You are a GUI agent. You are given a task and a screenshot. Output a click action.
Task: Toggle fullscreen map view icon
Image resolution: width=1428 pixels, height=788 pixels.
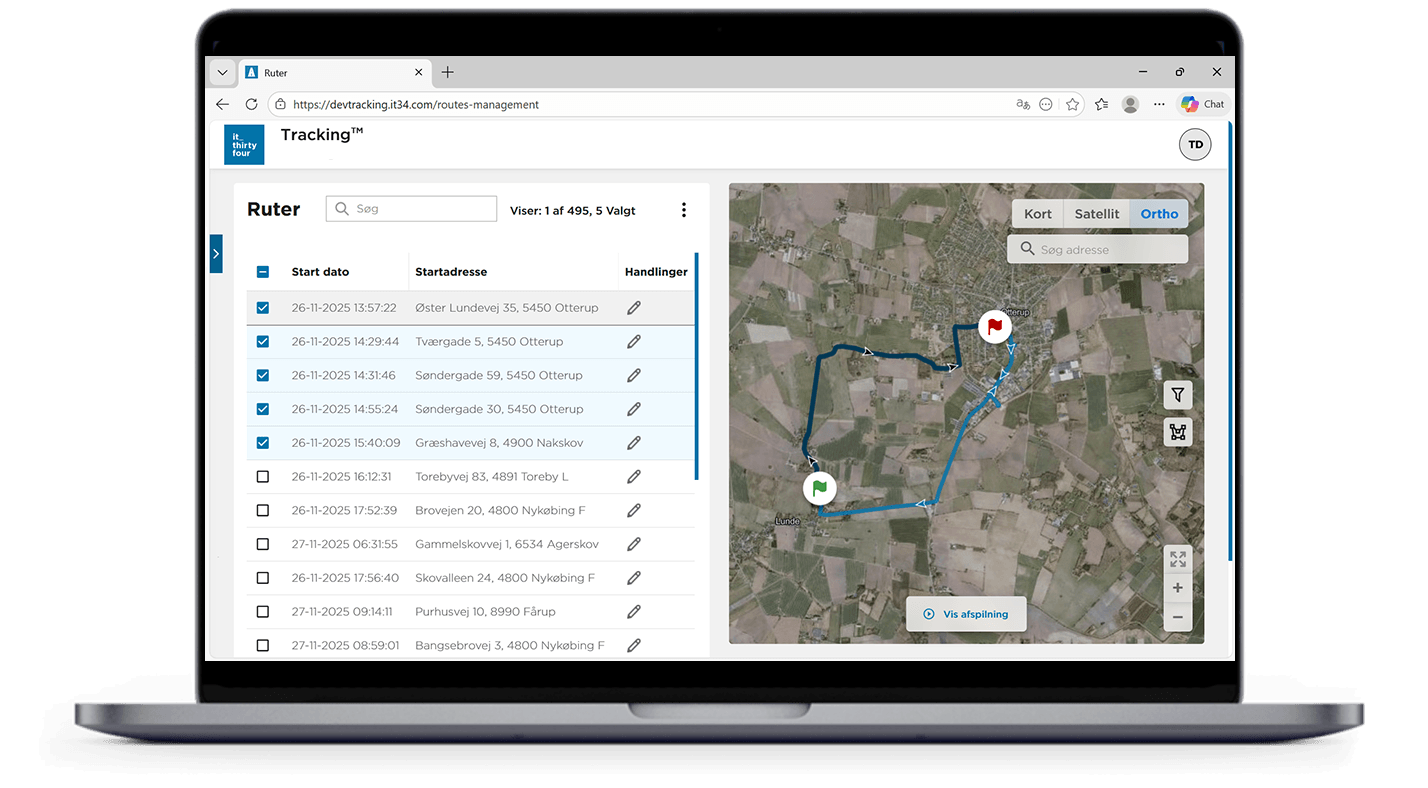tap(1178, 559)
